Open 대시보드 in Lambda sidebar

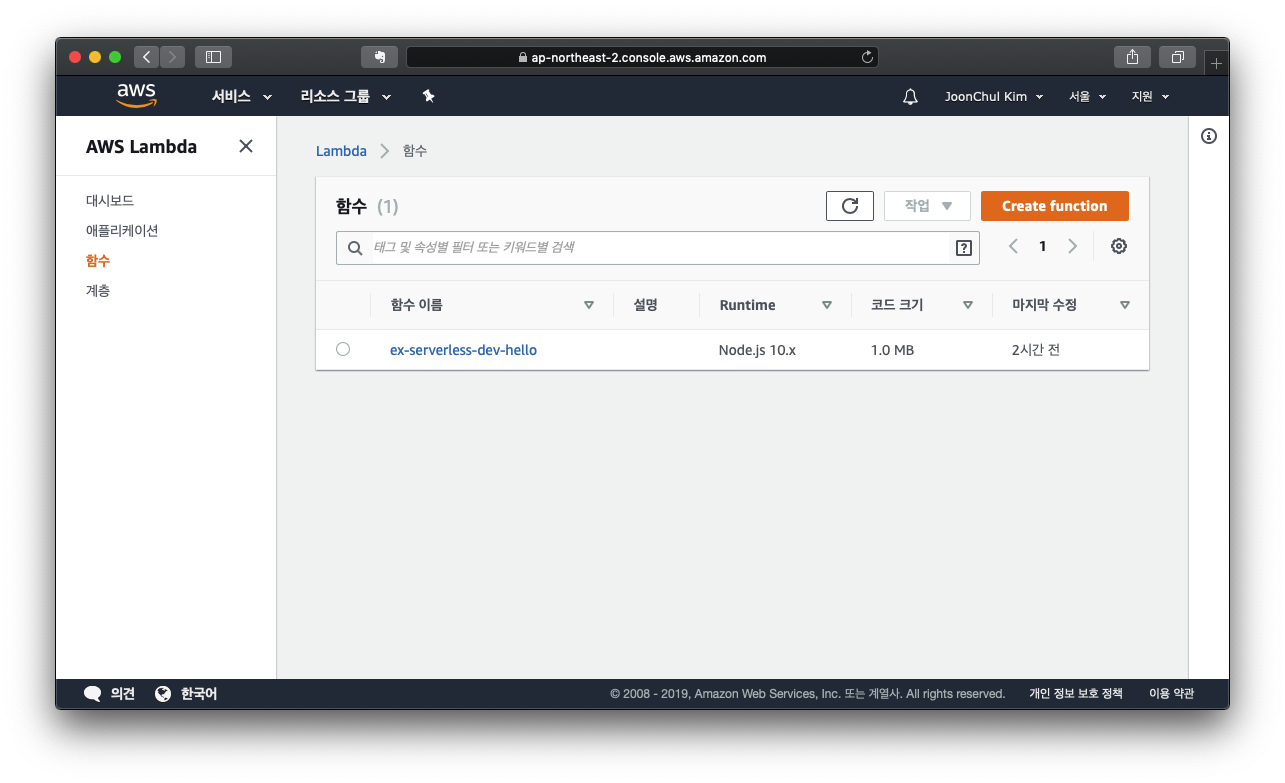pos(110,201)
